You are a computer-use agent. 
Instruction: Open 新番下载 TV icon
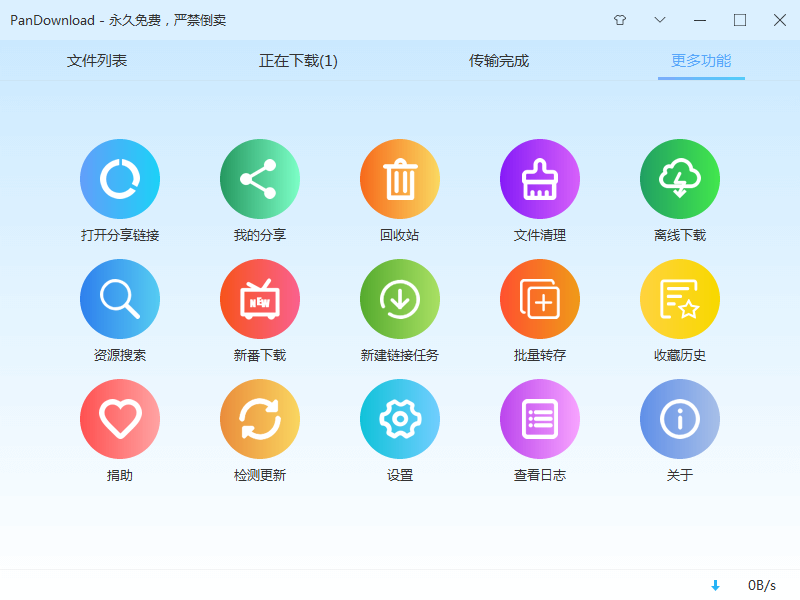tap(260, 299)
